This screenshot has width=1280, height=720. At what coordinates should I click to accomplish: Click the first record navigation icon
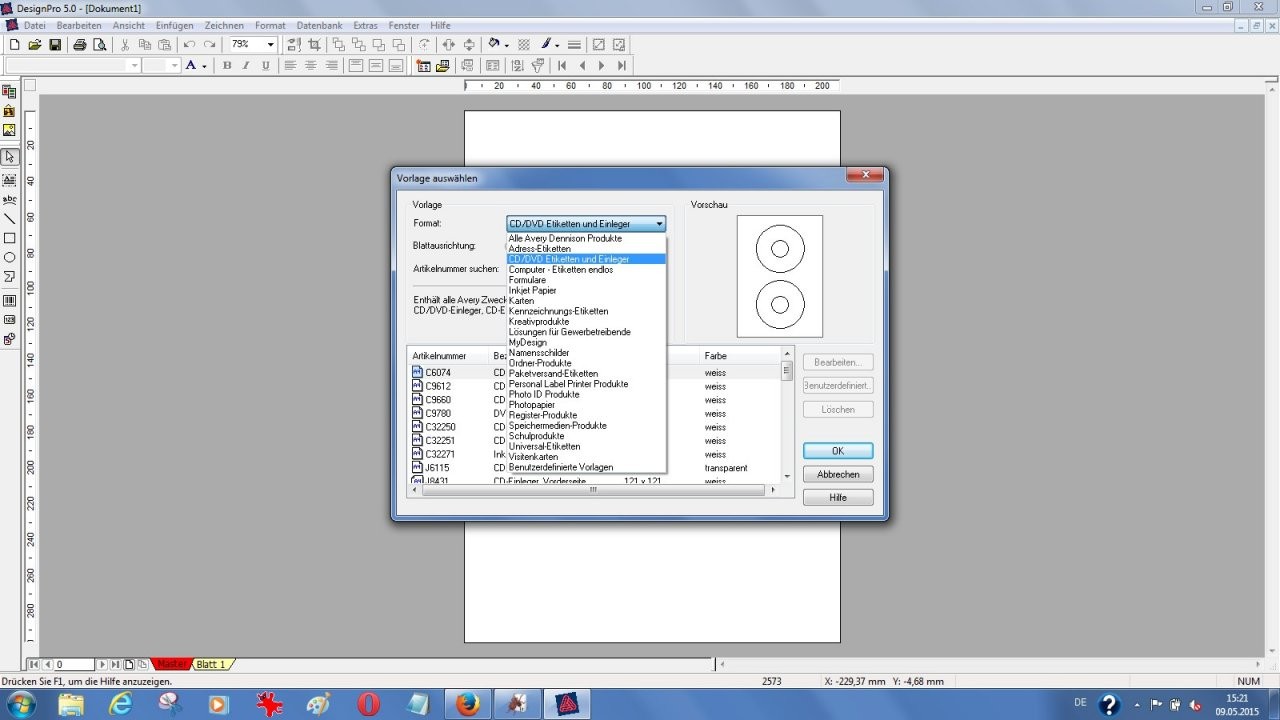[x=562, y=66]
